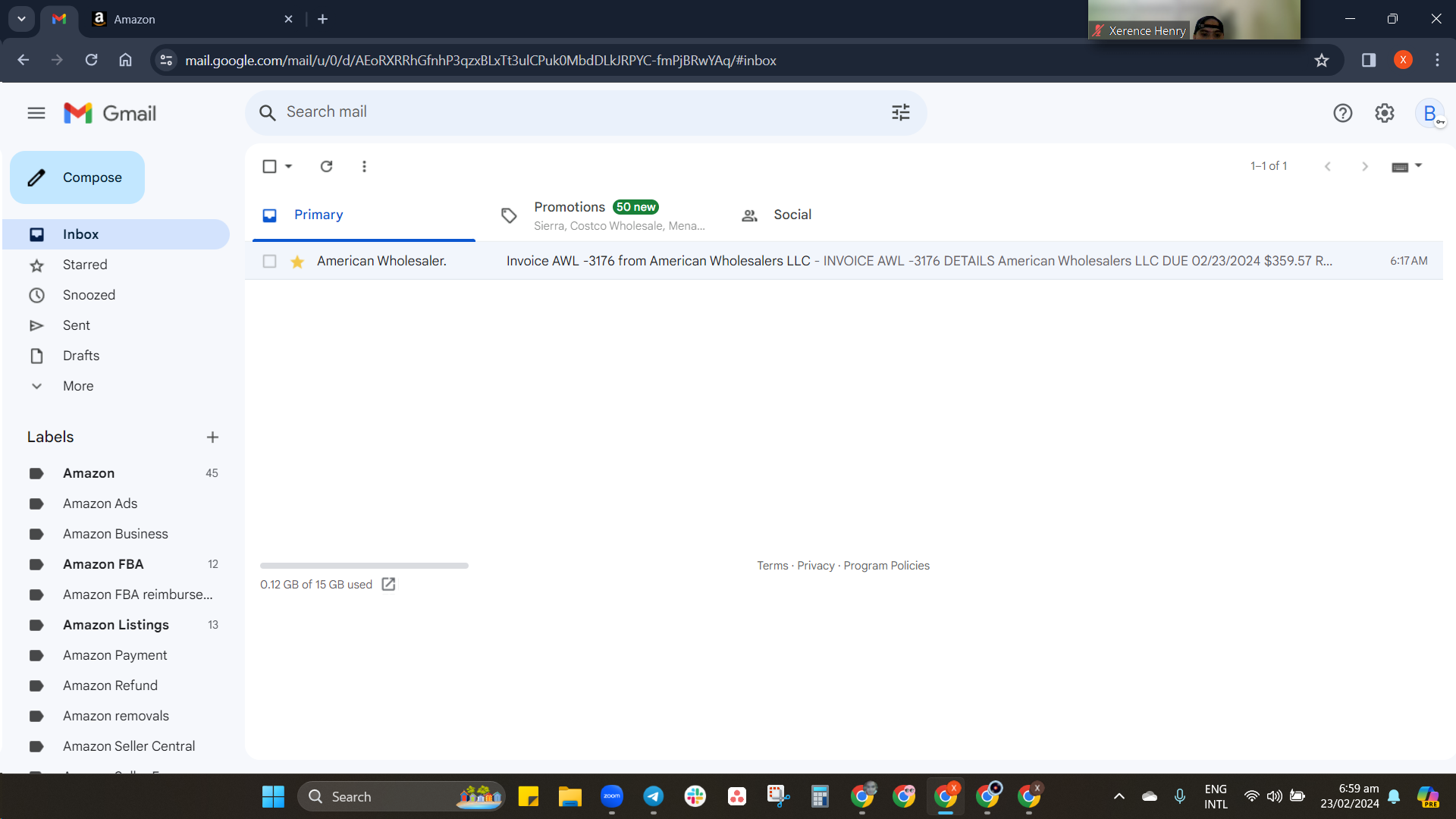
Task: Open the Amazon Payment label
Action: point(117,655)
